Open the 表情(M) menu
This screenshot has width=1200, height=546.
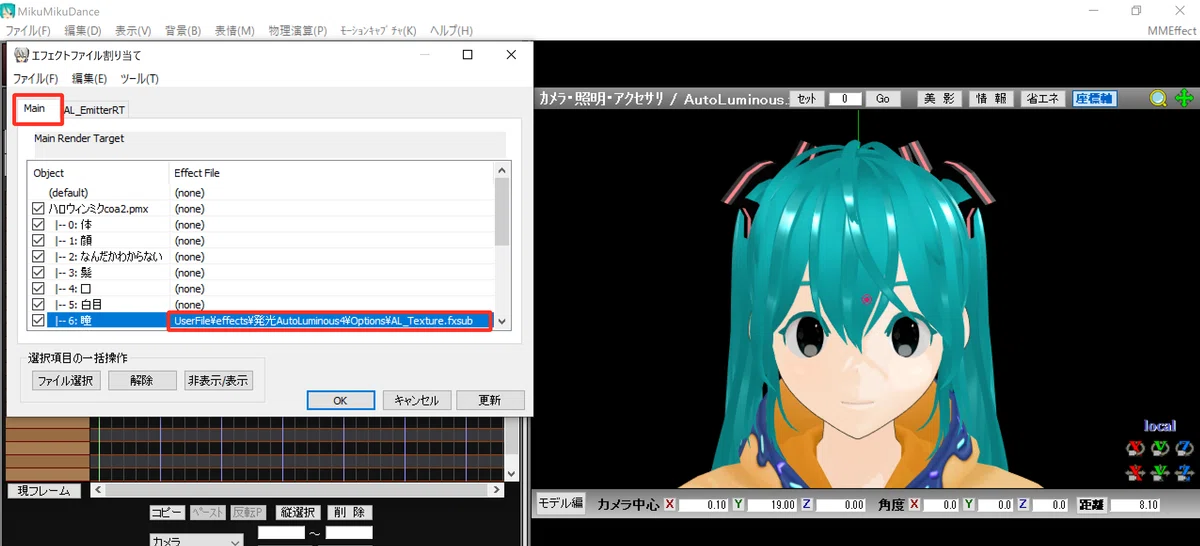click(235, 31)
